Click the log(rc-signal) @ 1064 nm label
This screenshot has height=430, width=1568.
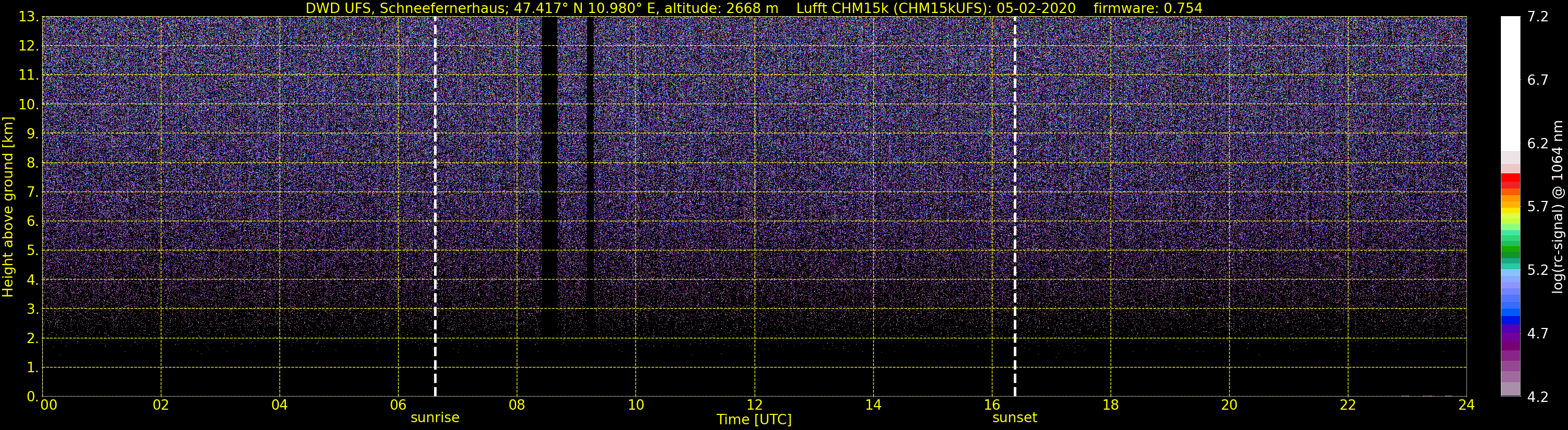1558,207
